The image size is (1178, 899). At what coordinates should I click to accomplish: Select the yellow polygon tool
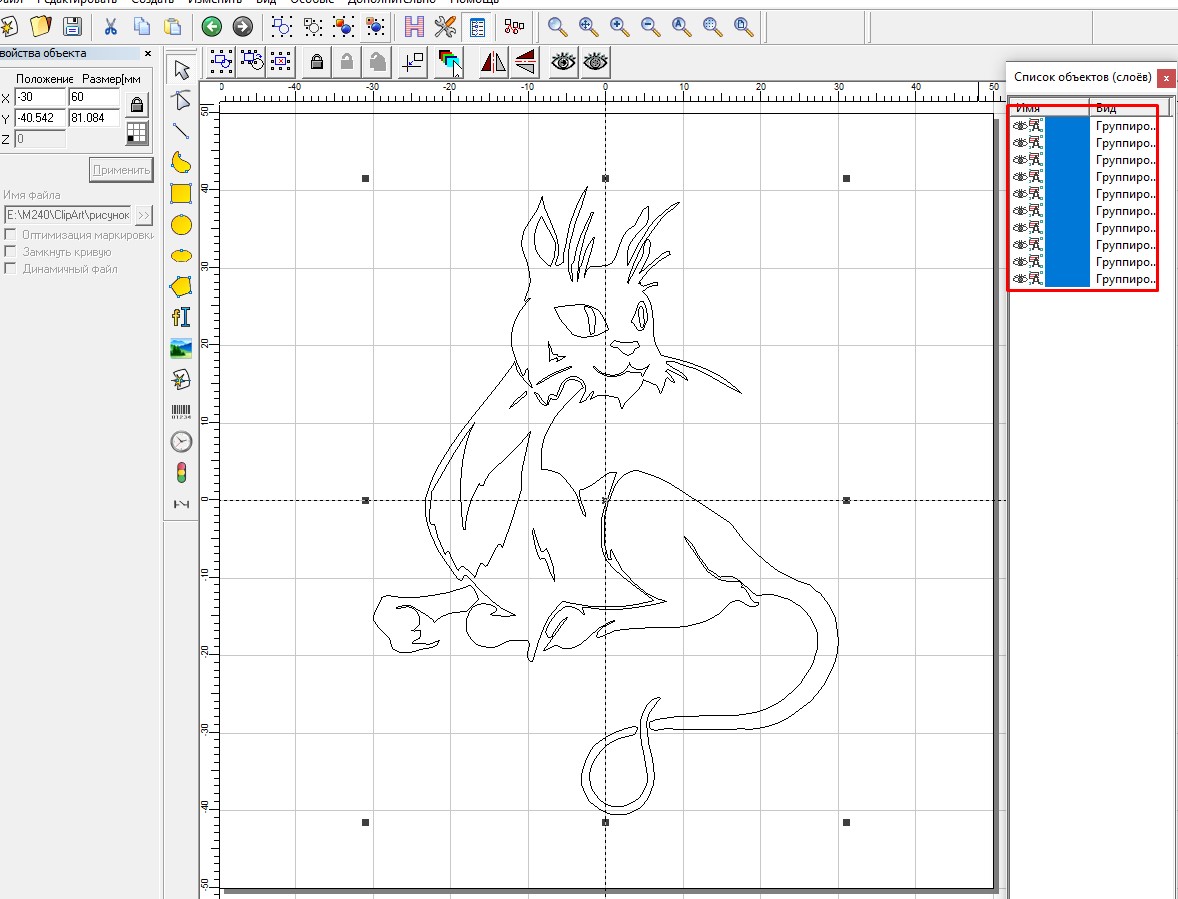point(181,286)
